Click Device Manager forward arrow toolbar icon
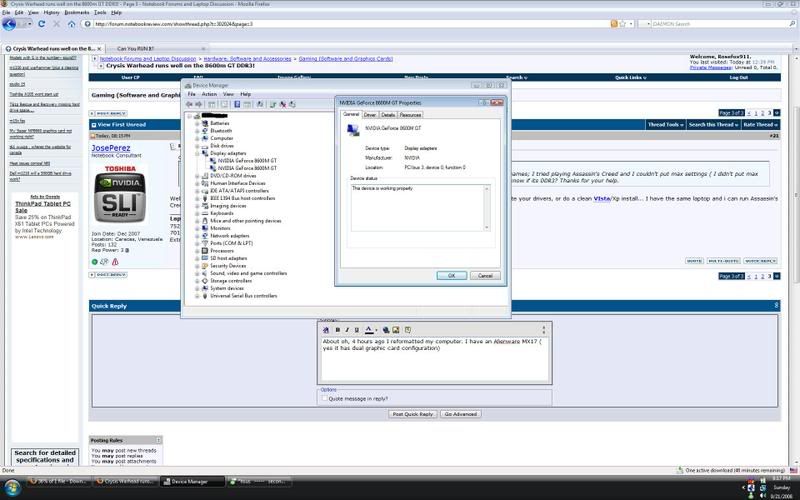800x500 pixels. pos(198,104)
